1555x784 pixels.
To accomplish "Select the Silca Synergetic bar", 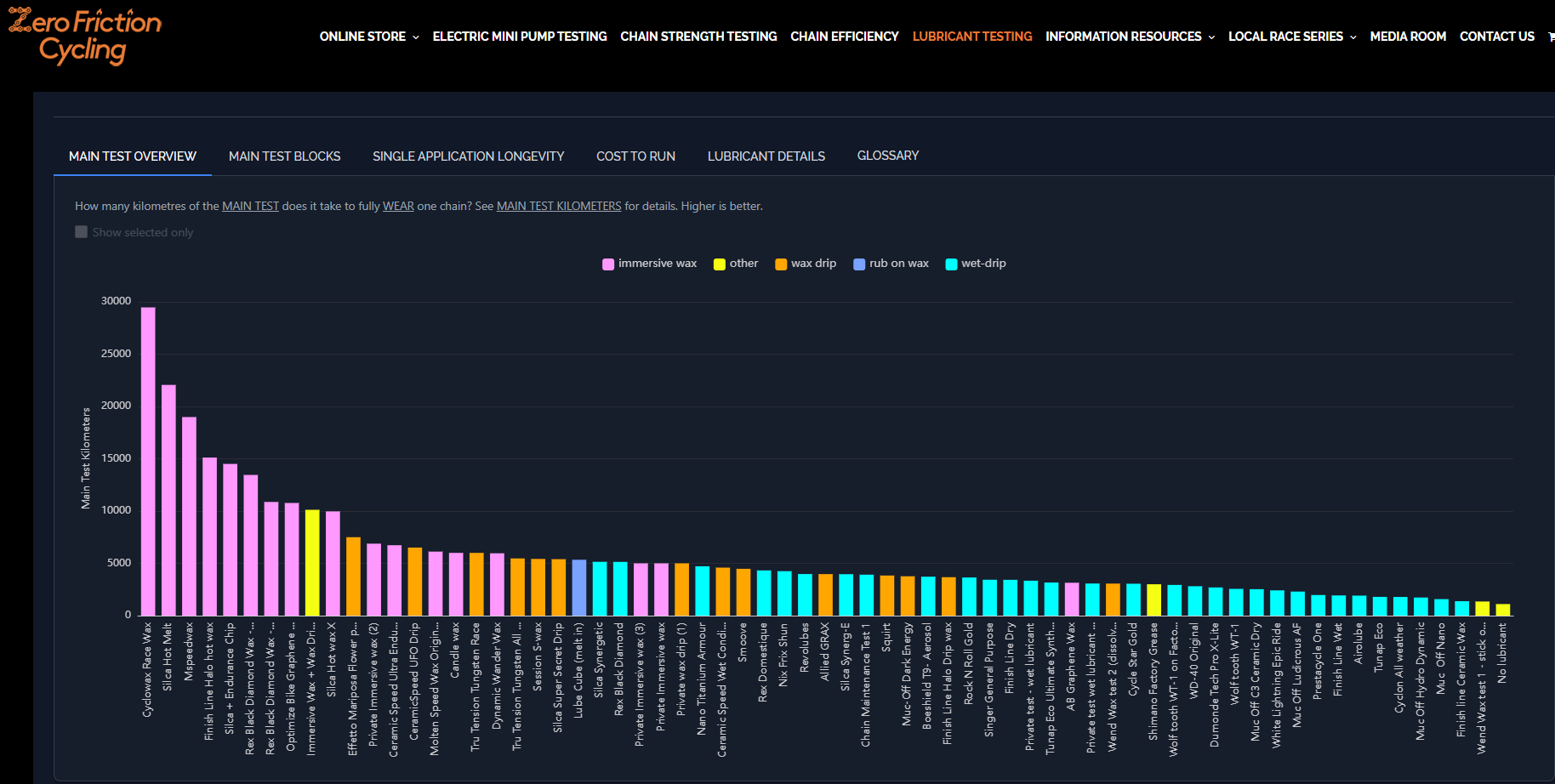I will click(x=600, y=589).
